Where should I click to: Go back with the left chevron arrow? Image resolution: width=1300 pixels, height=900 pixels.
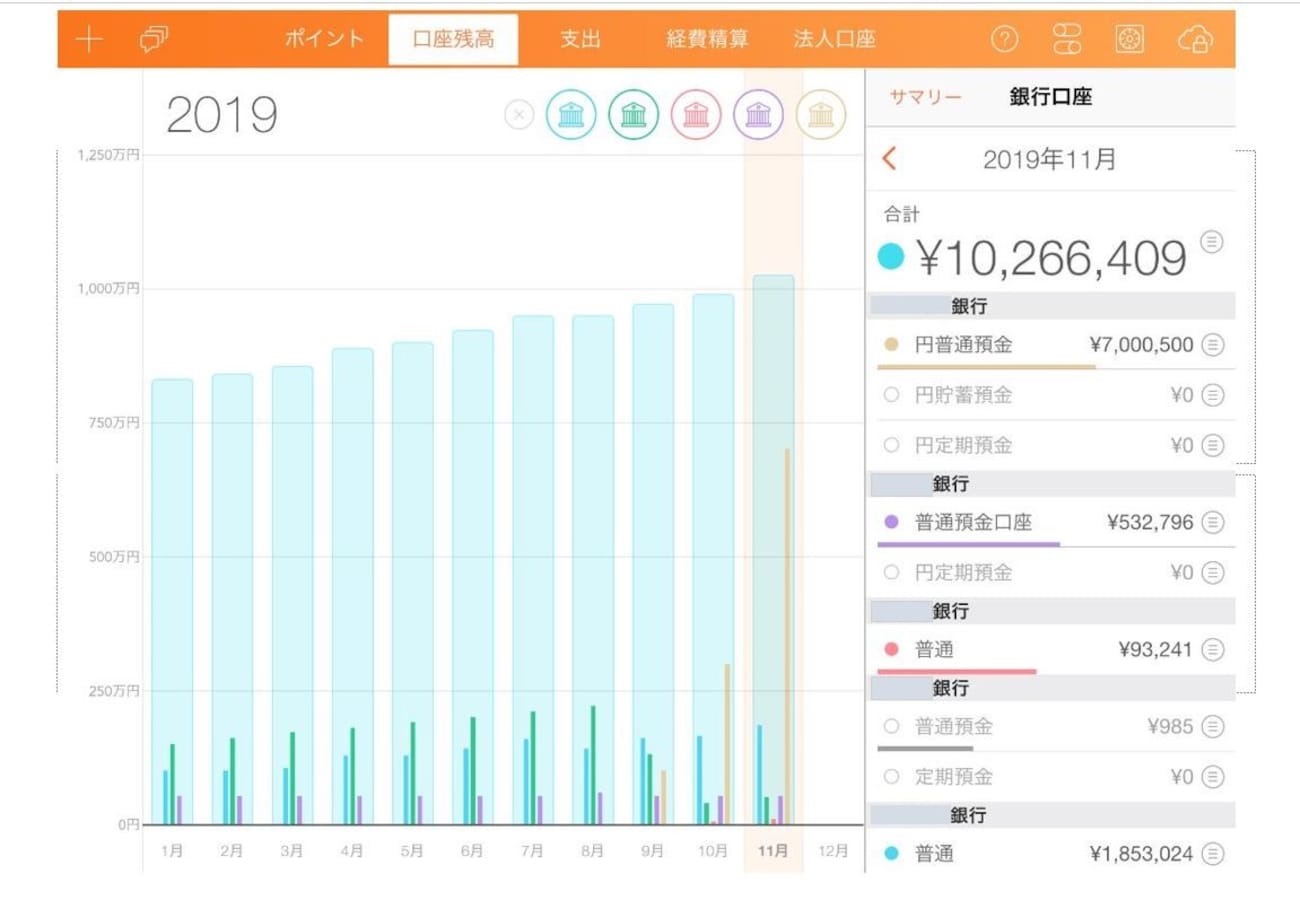pos(889,158)
